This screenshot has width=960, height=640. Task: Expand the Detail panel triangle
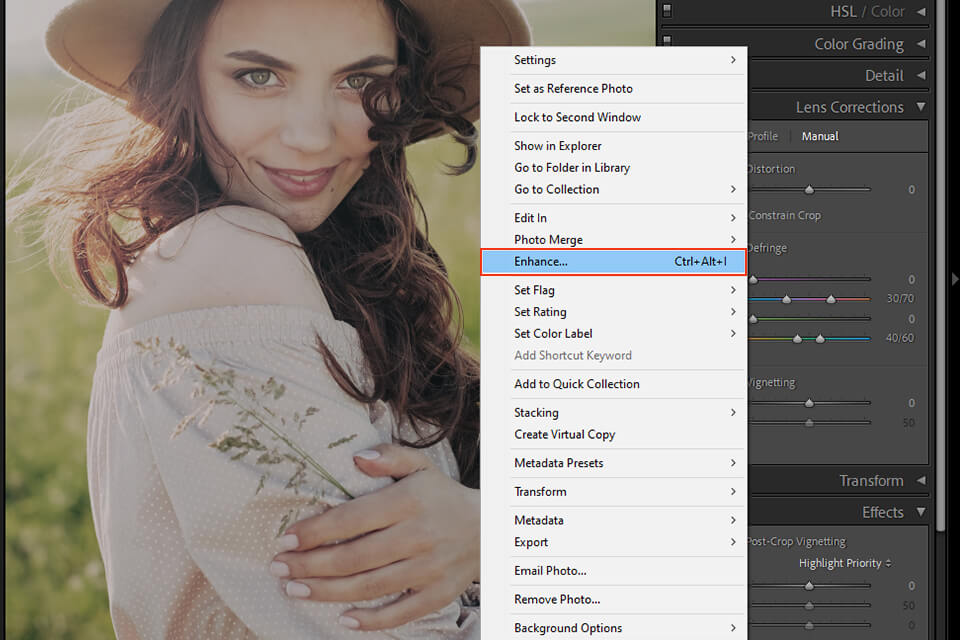pyautogui.click(x=920, y=76)
